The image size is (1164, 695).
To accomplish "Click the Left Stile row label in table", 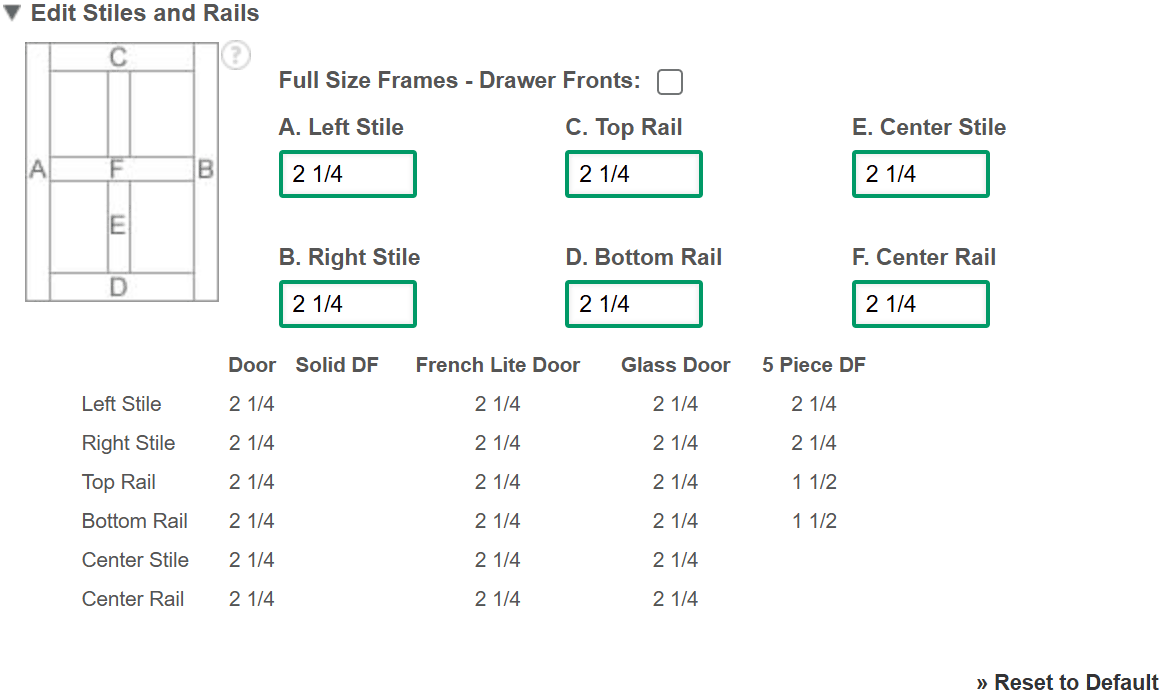I will tap(122, 404).
